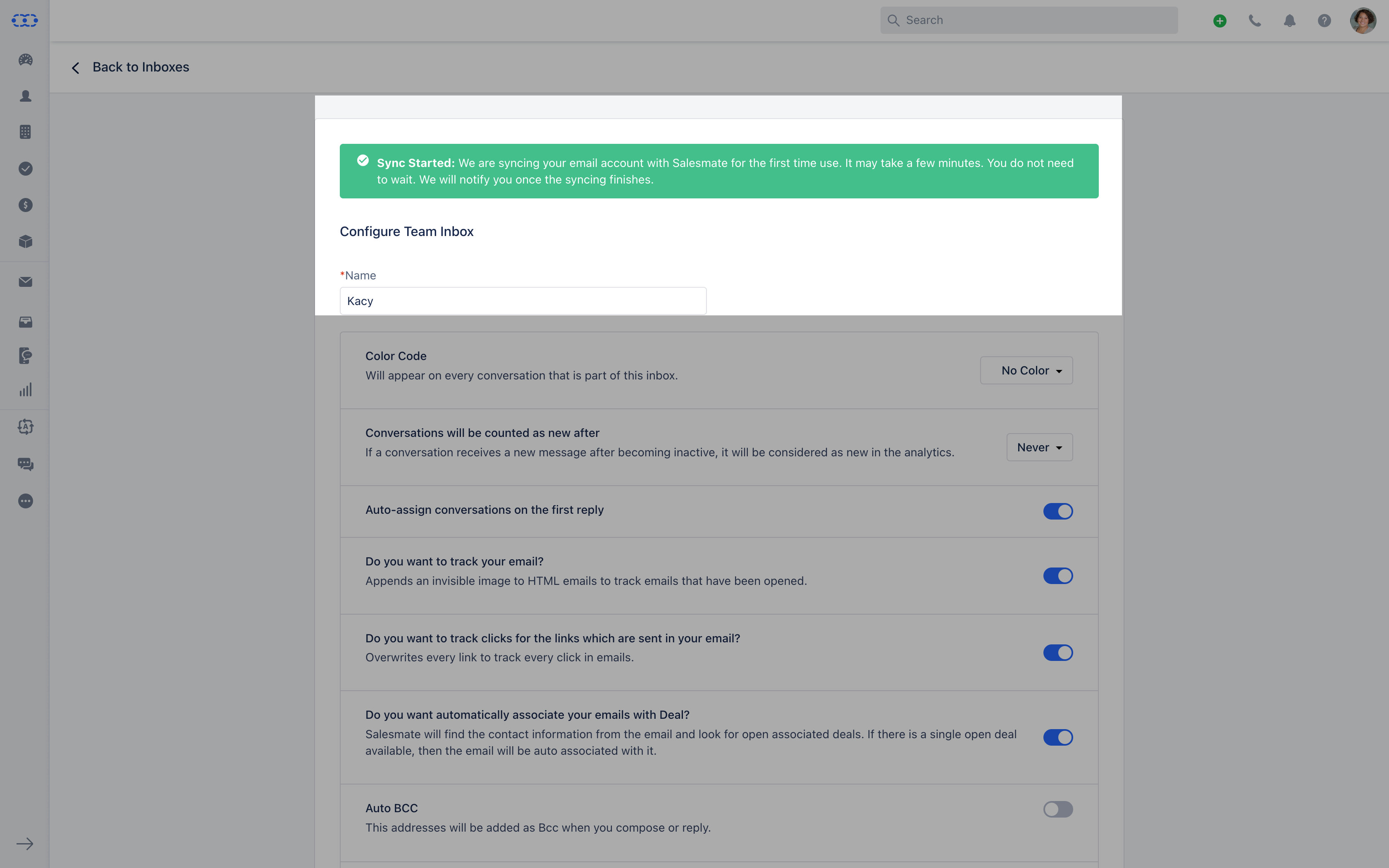1389x868 pixels.
Task: Open chat bubbles icon in sidebar
Action: pyautogui.click(x=25, y=464)
